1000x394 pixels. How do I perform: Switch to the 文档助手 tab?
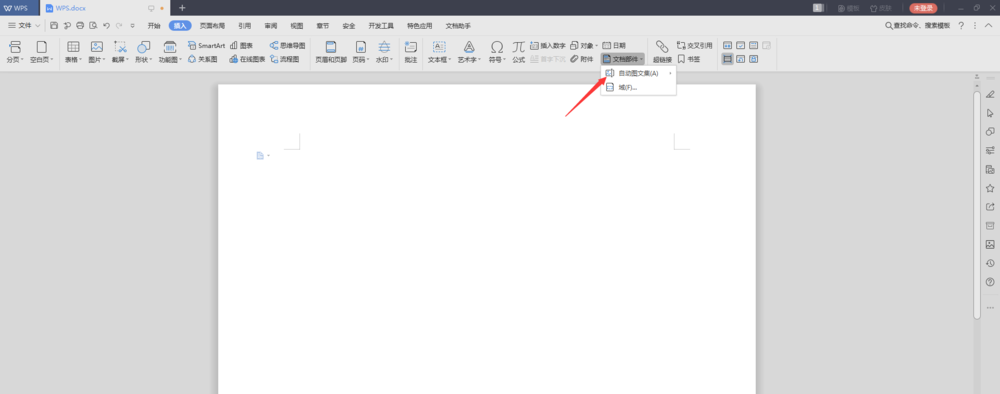(458, 26)
